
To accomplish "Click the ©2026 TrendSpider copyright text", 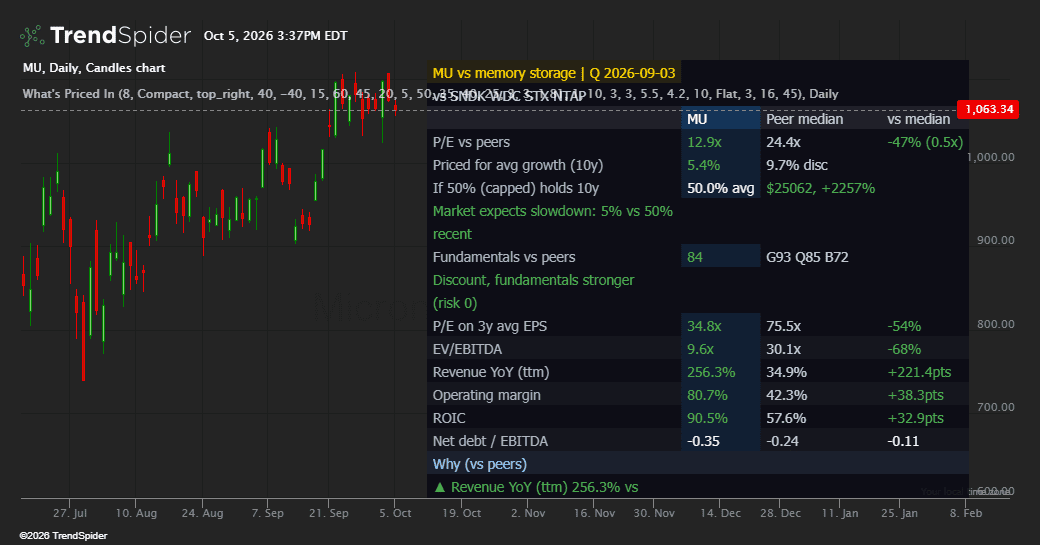I will click(x=63, y=536).
